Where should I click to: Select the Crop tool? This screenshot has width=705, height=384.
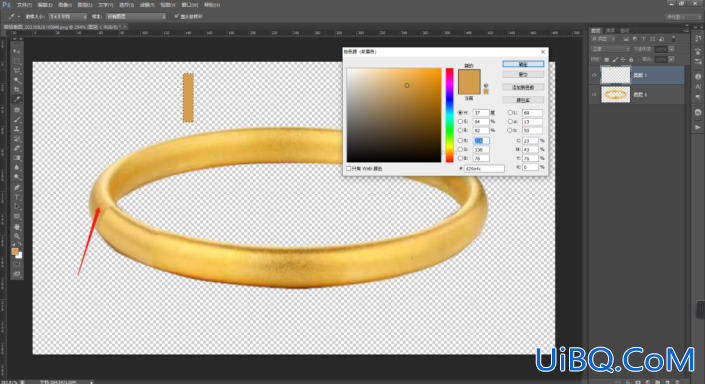[x=17, y=89]
